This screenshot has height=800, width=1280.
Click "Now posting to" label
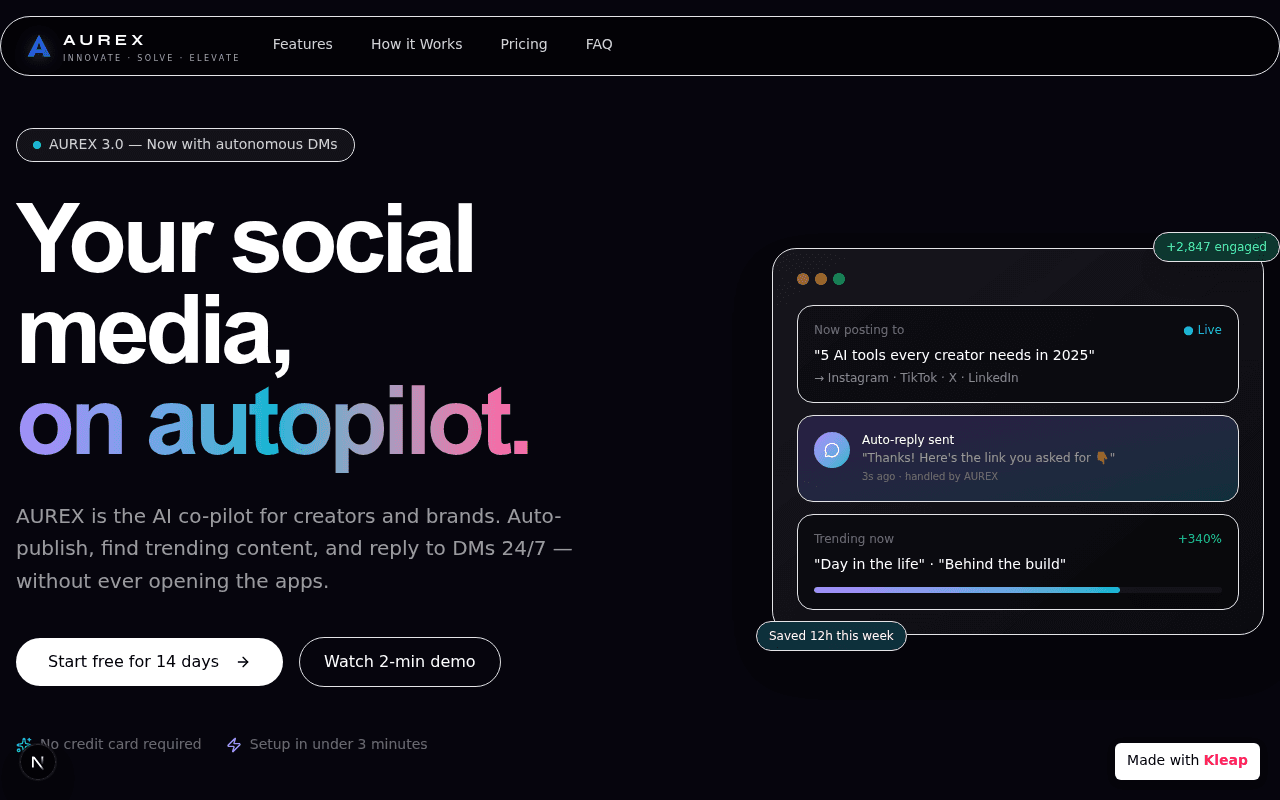(859, 330)
